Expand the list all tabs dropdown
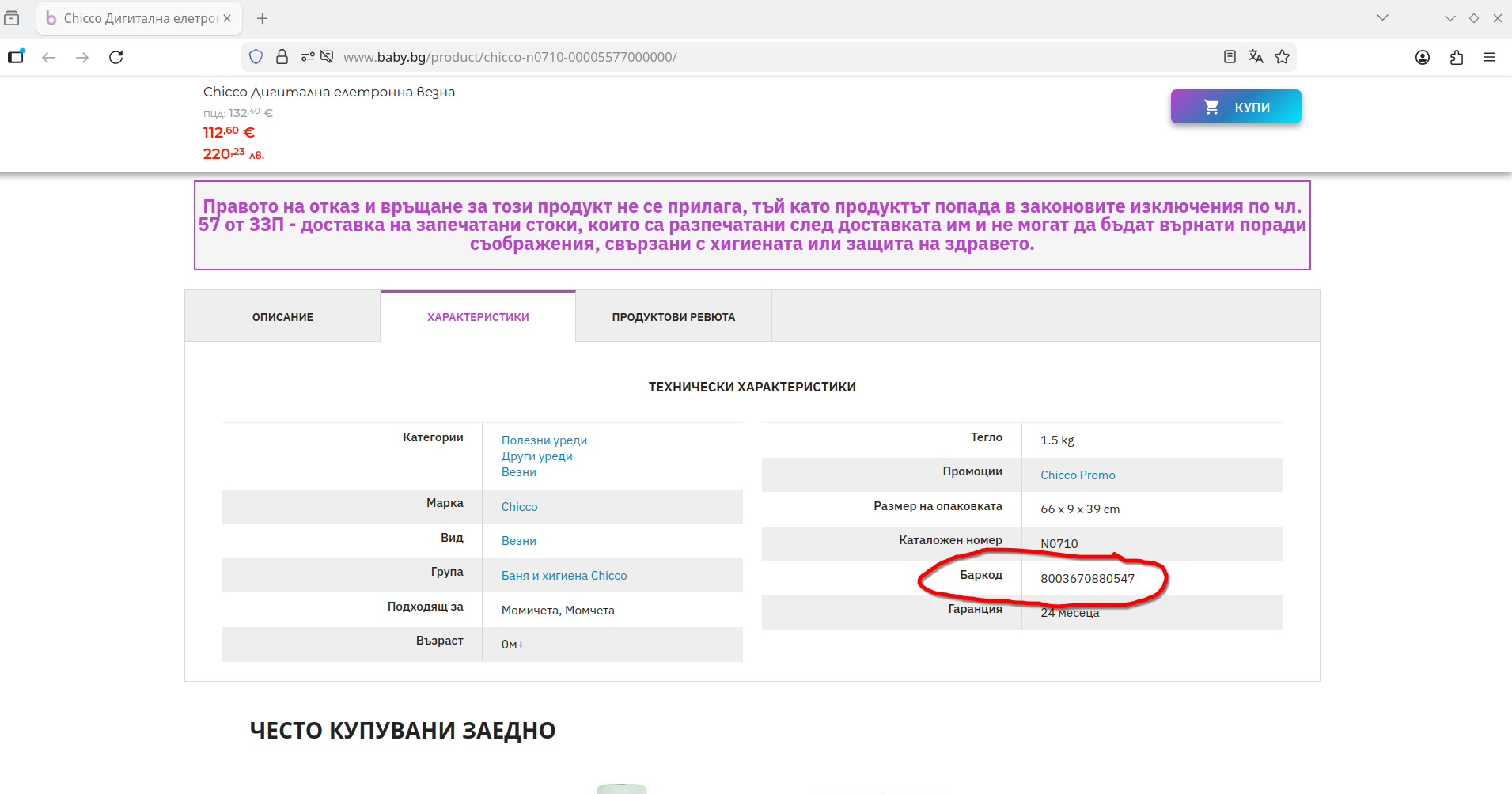 pyautogui.click(x=1382, y=18)
